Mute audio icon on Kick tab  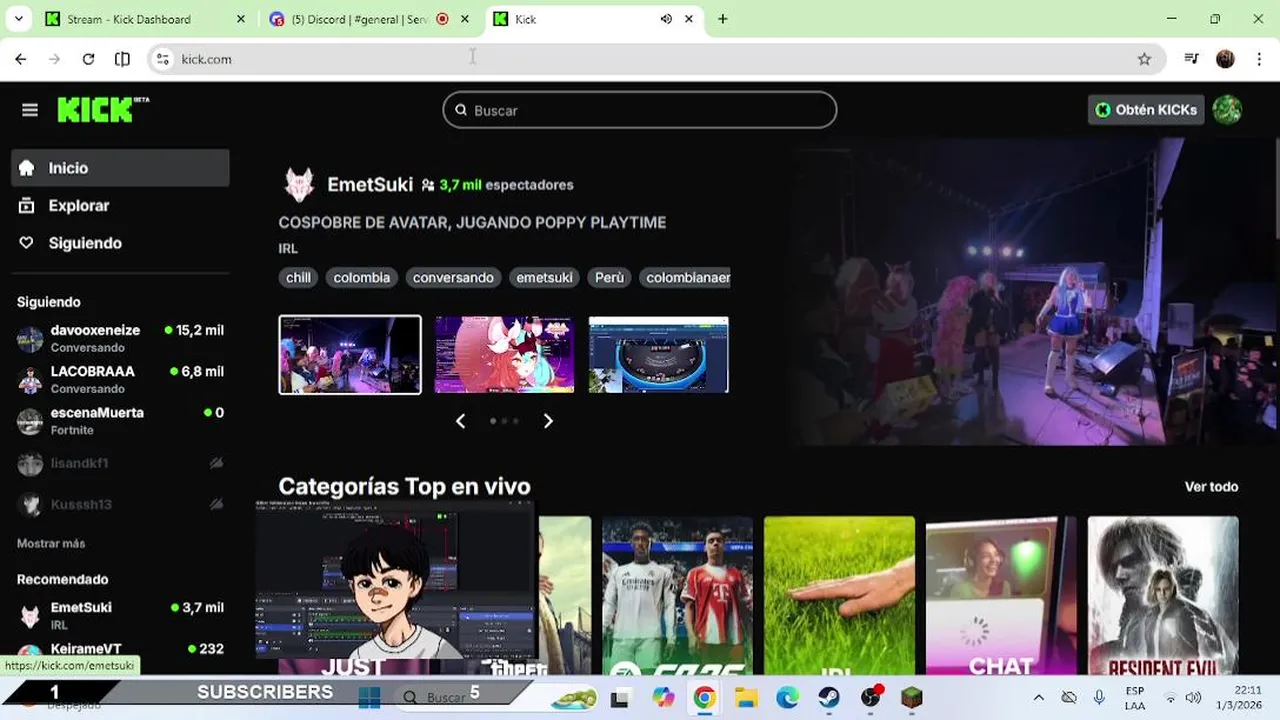click(666, 19)
